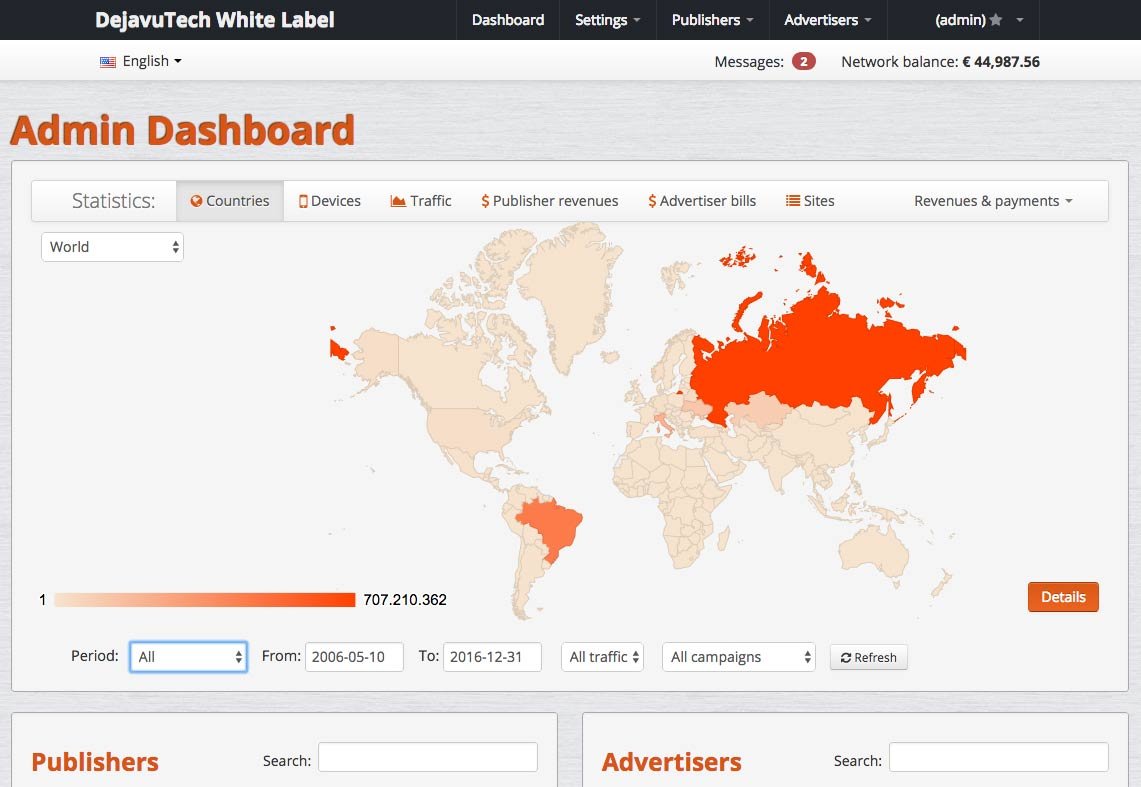Open the World region selector
The image size is (1141, 787).
pyautogui.click(x=113, y=247)
